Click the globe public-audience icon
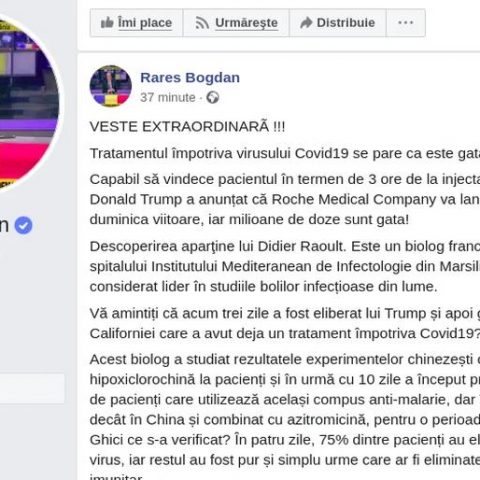 (213, 98)
